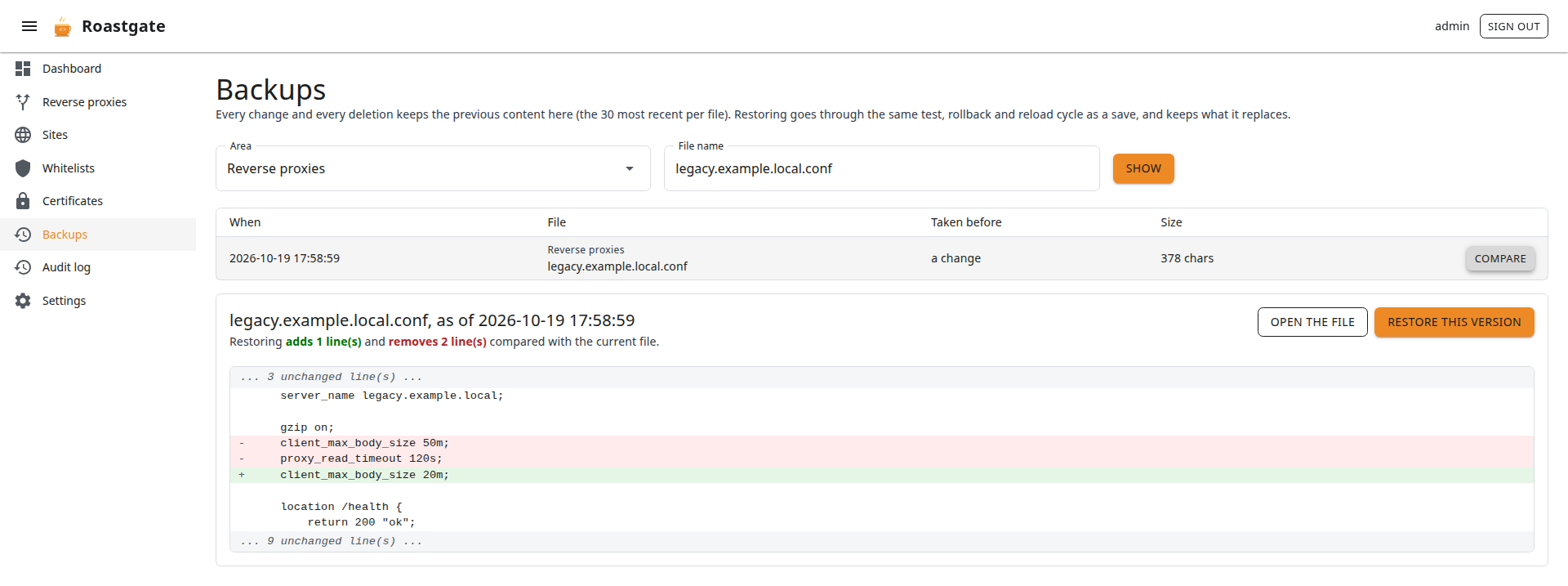The image size is (1568, 586).
Task: Expand the Area dropdown arrow
Action: click(630, 168)
